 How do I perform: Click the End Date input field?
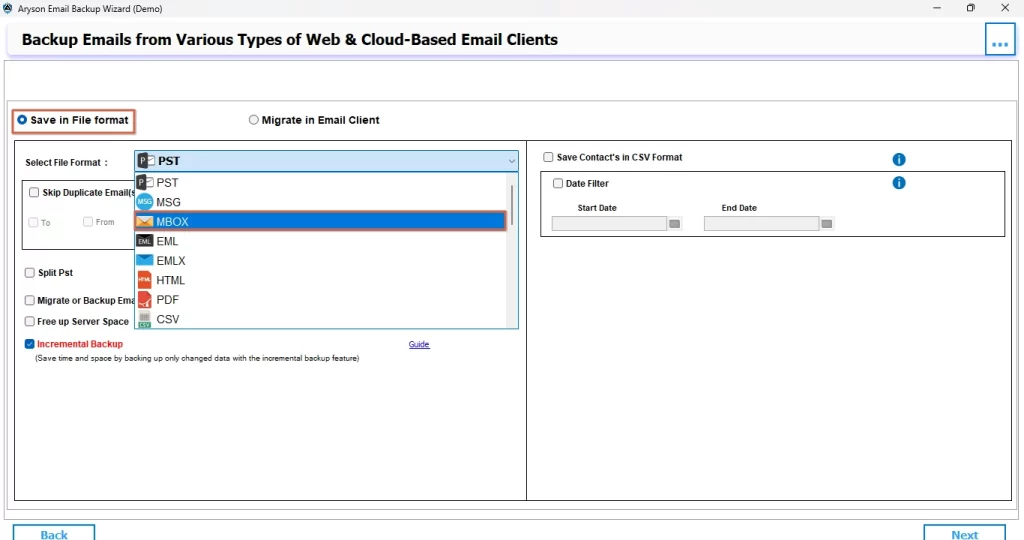click(761, 224)
